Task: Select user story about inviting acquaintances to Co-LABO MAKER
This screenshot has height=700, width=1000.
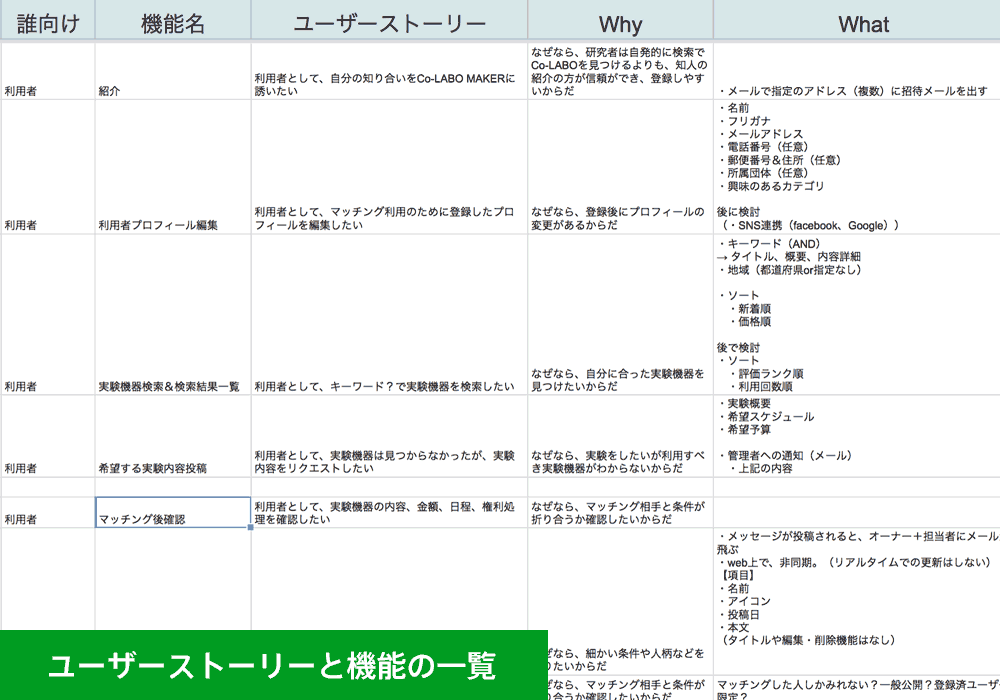Action: [x=389, y=84]
